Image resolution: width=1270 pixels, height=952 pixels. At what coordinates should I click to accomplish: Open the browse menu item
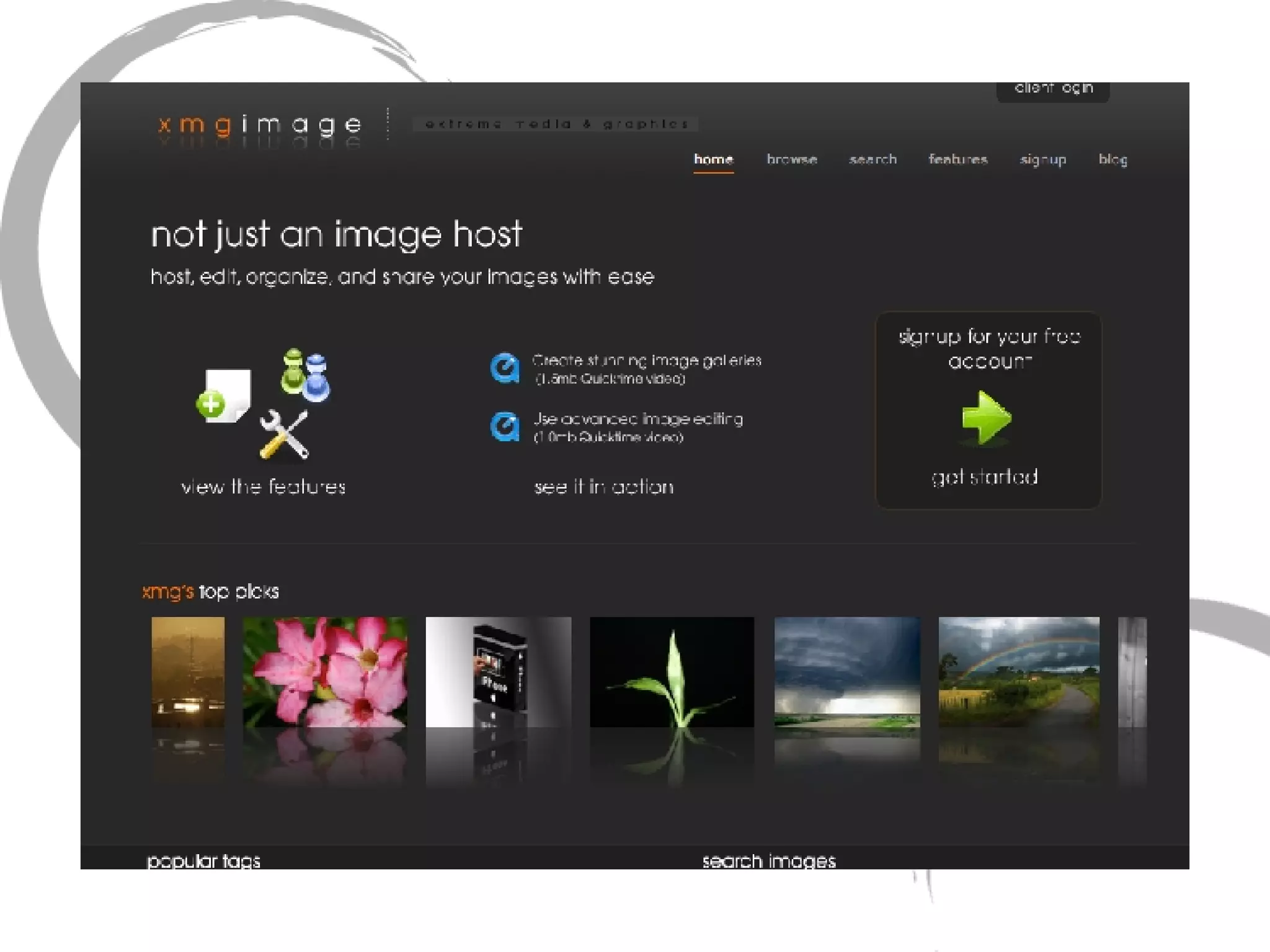tap(792, 160)
